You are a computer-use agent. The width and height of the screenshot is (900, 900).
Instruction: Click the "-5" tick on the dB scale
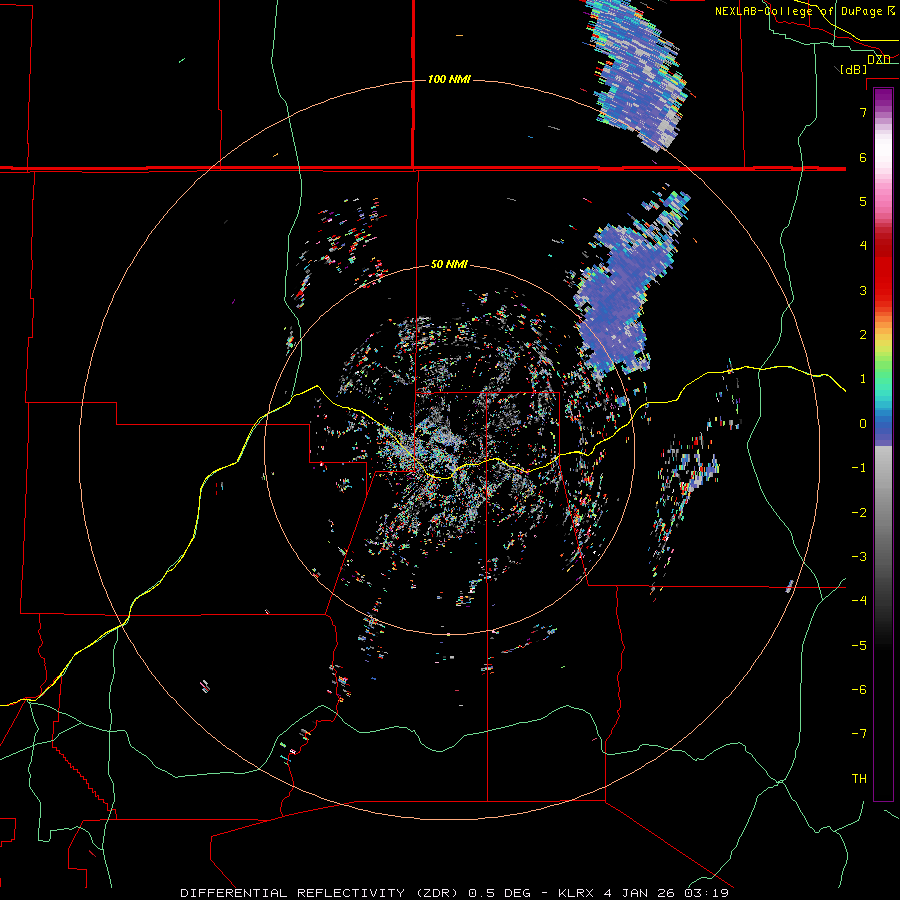859,646
